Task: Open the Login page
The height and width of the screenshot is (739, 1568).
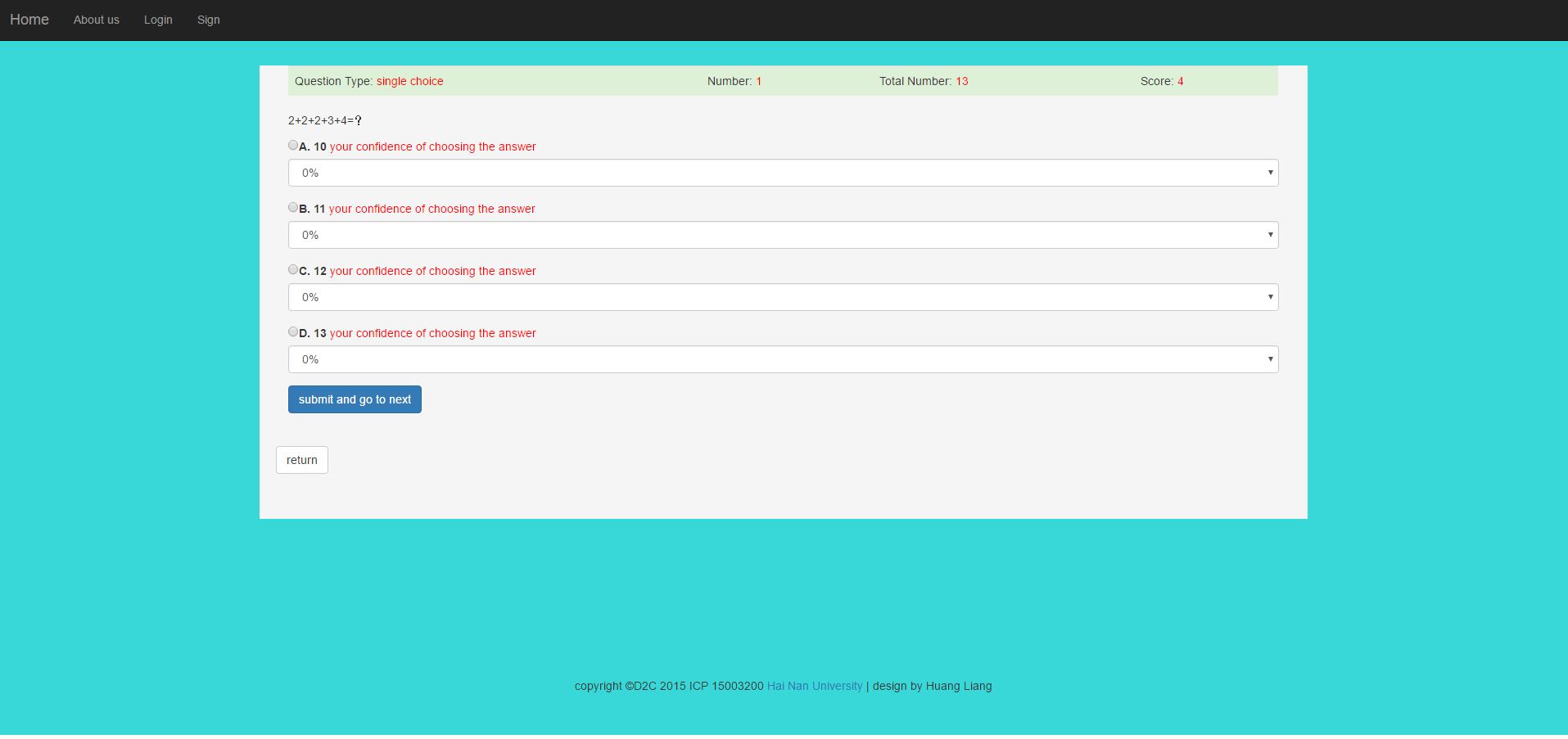Action: pos(158,20)
